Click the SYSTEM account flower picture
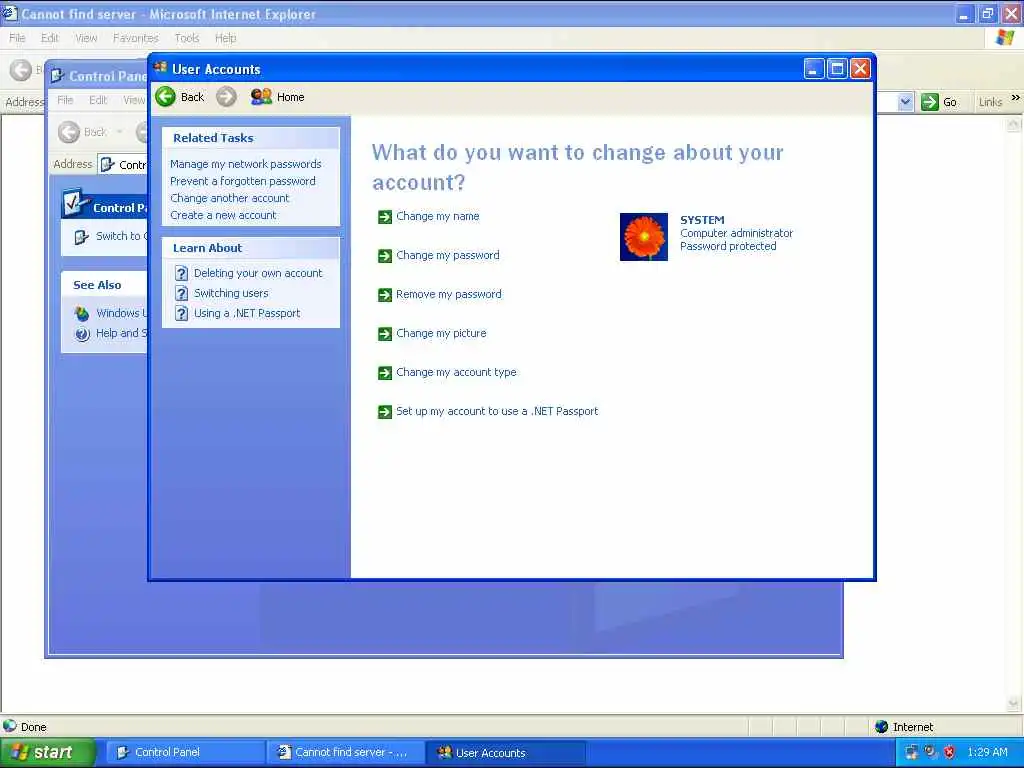 click(644, 236)
